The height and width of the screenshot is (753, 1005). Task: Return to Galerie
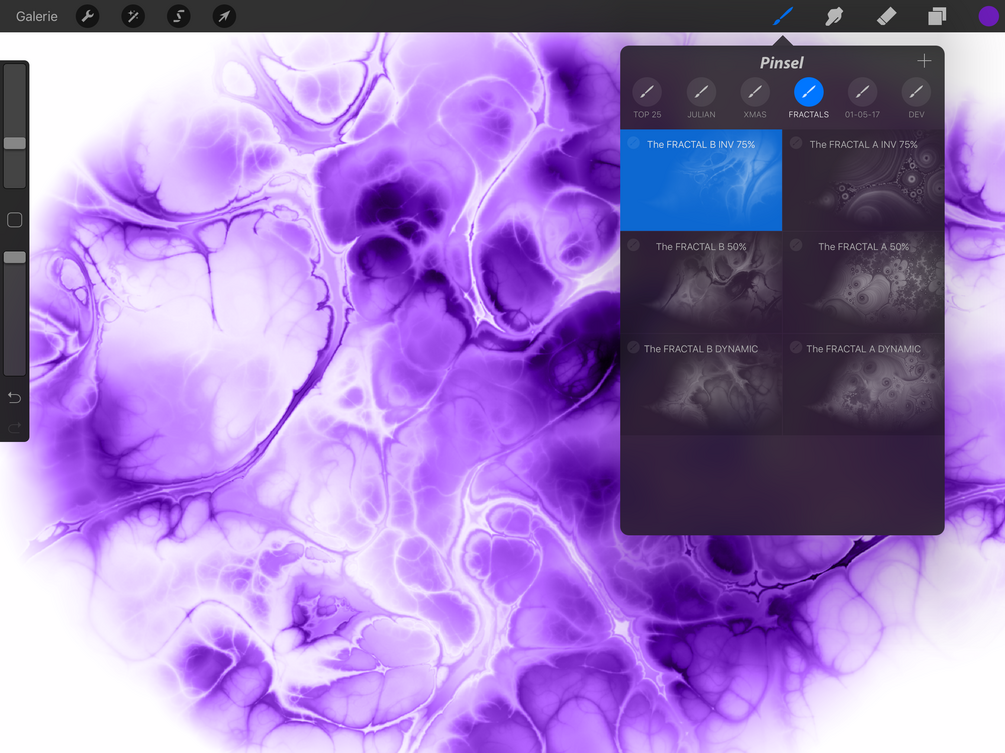[x=37, y=16]
